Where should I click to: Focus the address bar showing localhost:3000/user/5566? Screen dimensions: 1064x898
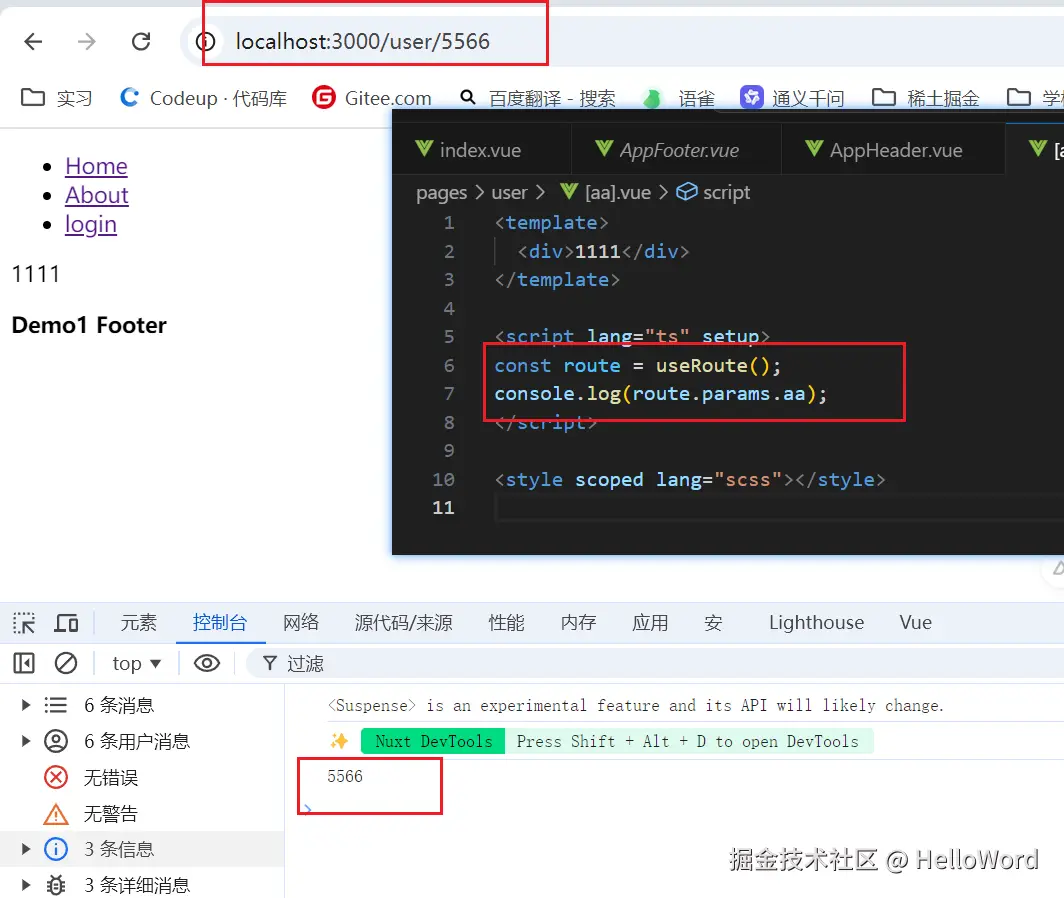point(362,41)
